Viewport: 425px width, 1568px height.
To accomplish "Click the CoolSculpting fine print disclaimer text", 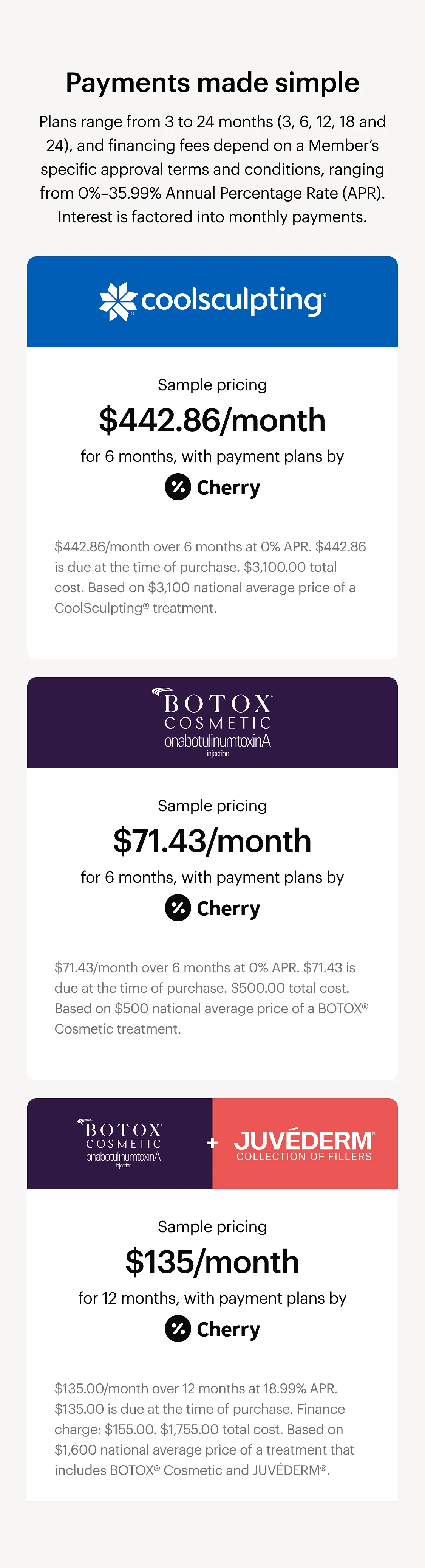I will (210, 577).
